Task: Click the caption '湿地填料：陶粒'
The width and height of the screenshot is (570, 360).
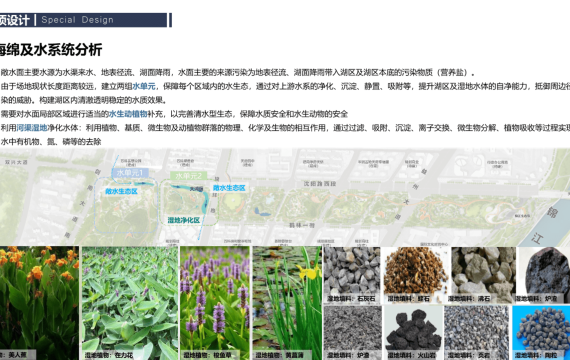Action: [x=536, y=355]
